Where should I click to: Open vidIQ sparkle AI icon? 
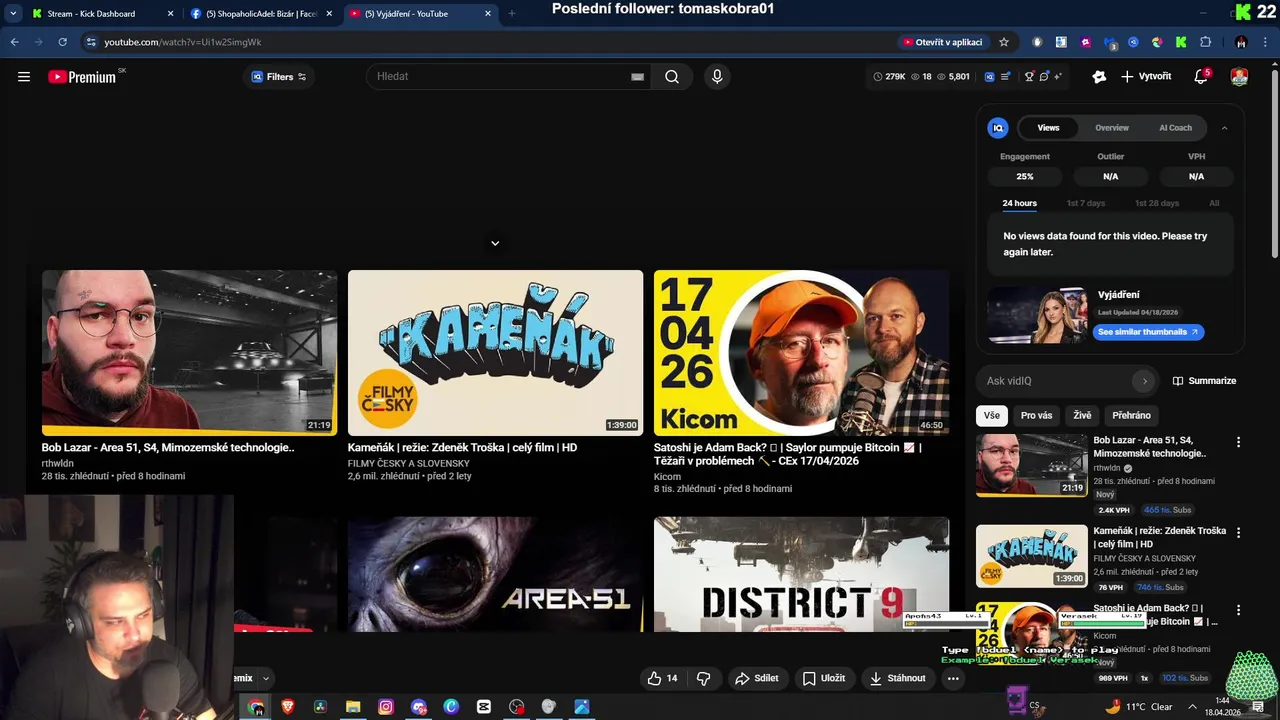tap(1057, 76)
